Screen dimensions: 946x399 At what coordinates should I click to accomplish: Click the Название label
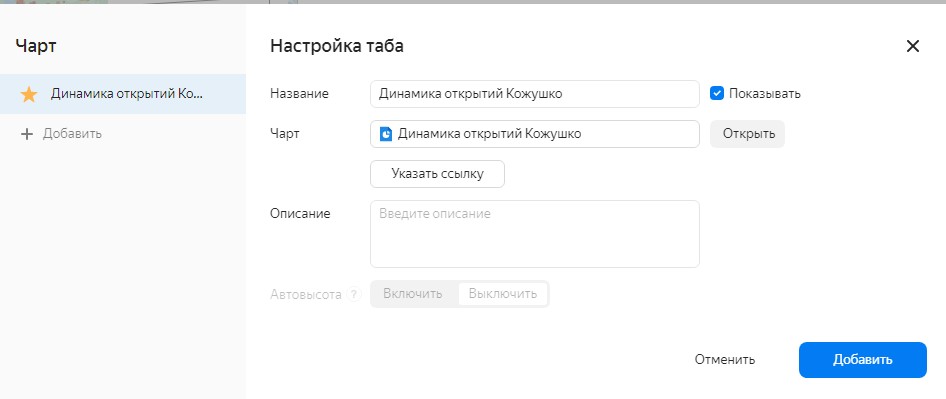click(299, 94)
